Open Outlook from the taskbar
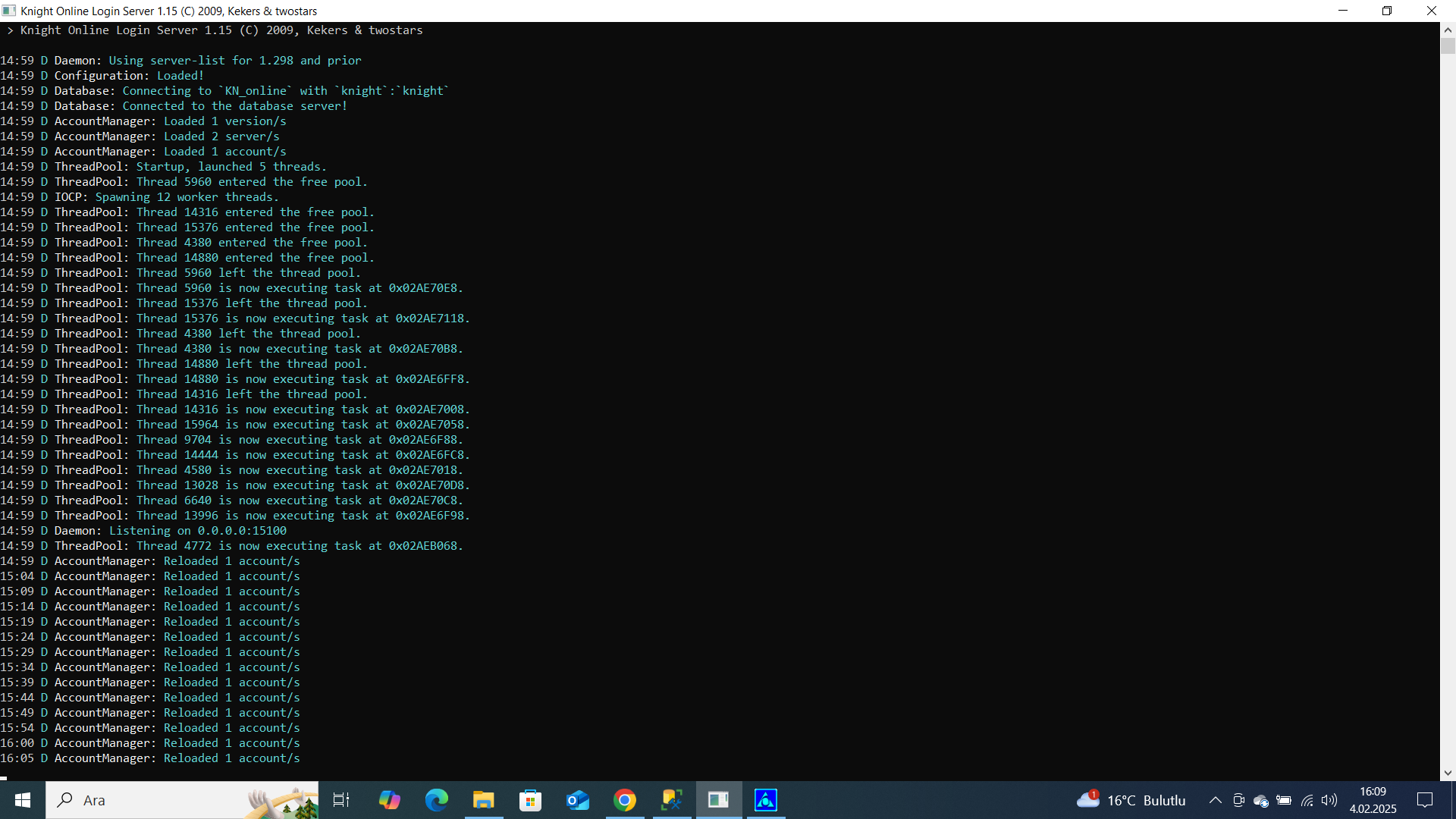 pyautogui.click(x=577, y=800)
